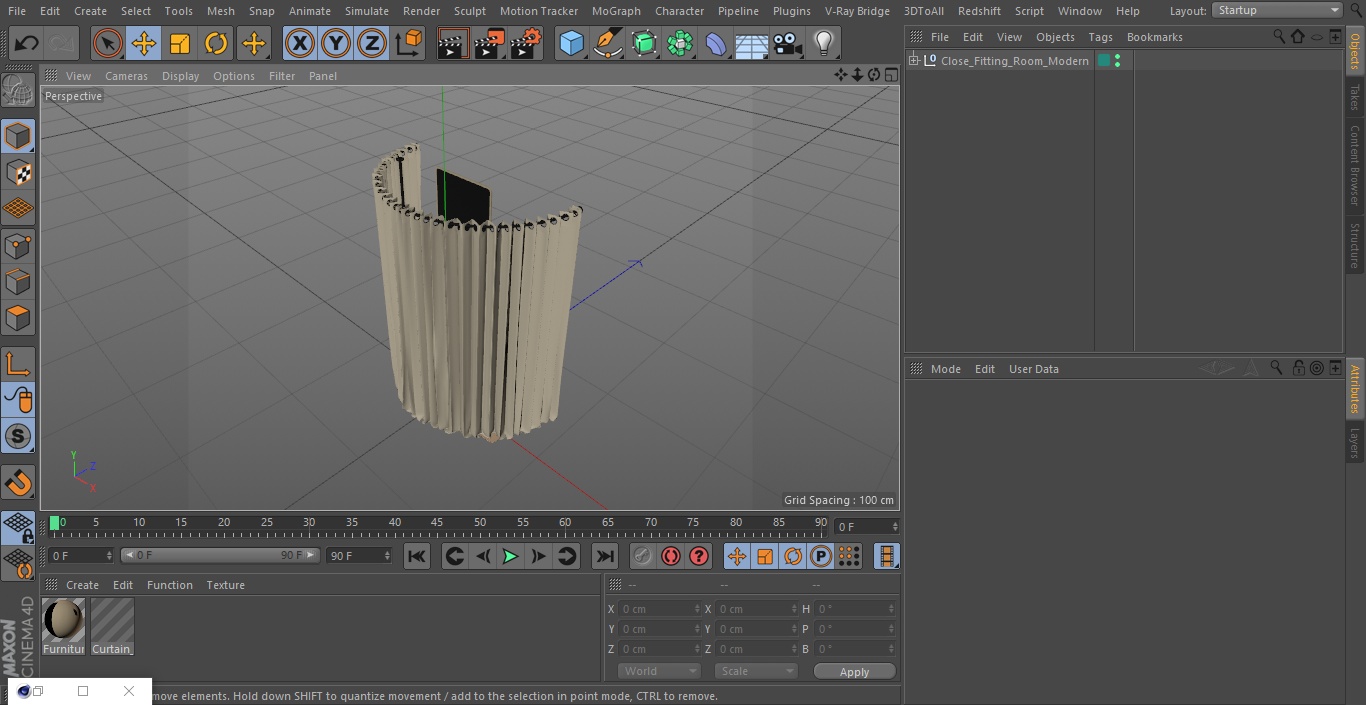Activate the Move tool
Screen dimensions: 1366x705
pyautogui.click(x=144, y=44)
